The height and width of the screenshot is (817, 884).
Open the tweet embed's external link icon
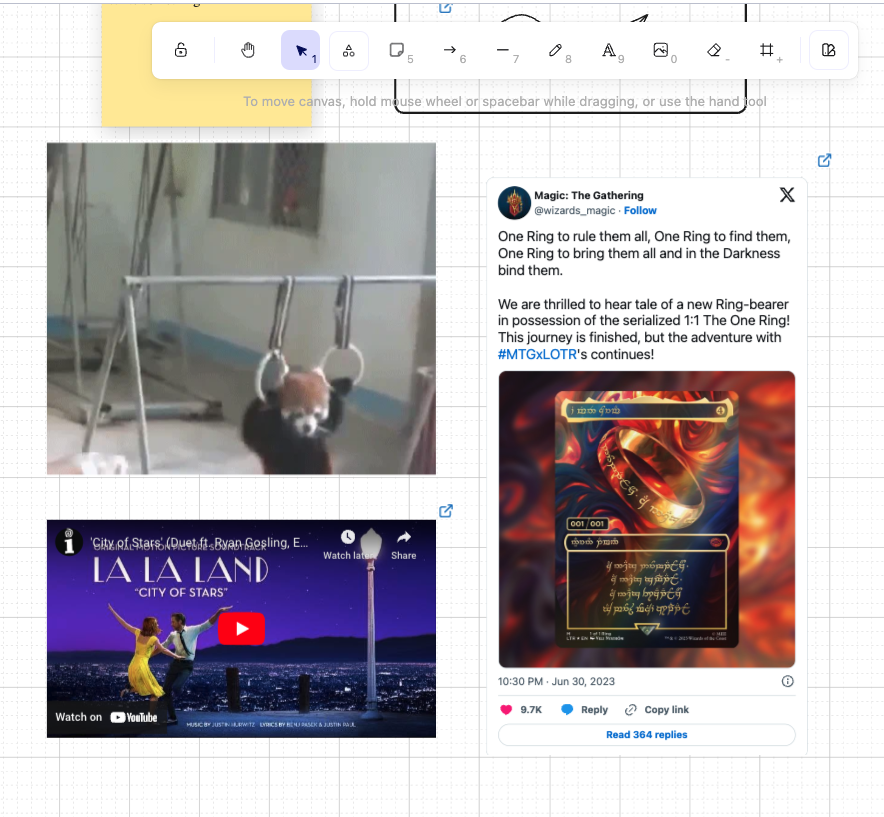coord(824,161)
